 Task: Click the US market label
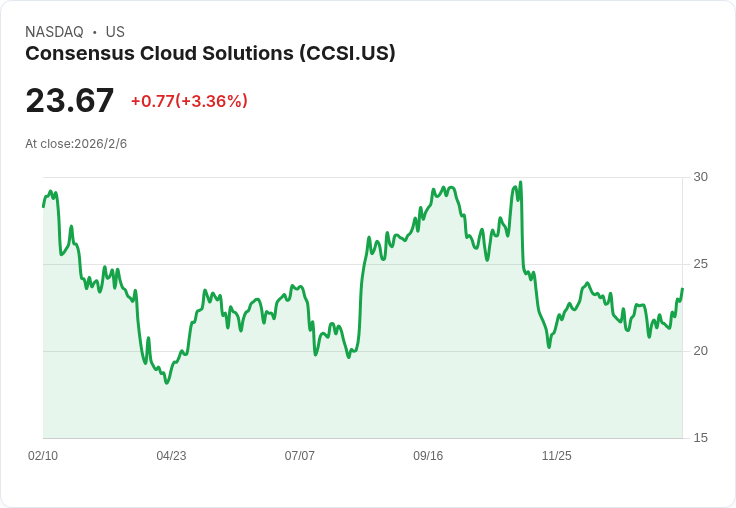click(x=115, y=31)
